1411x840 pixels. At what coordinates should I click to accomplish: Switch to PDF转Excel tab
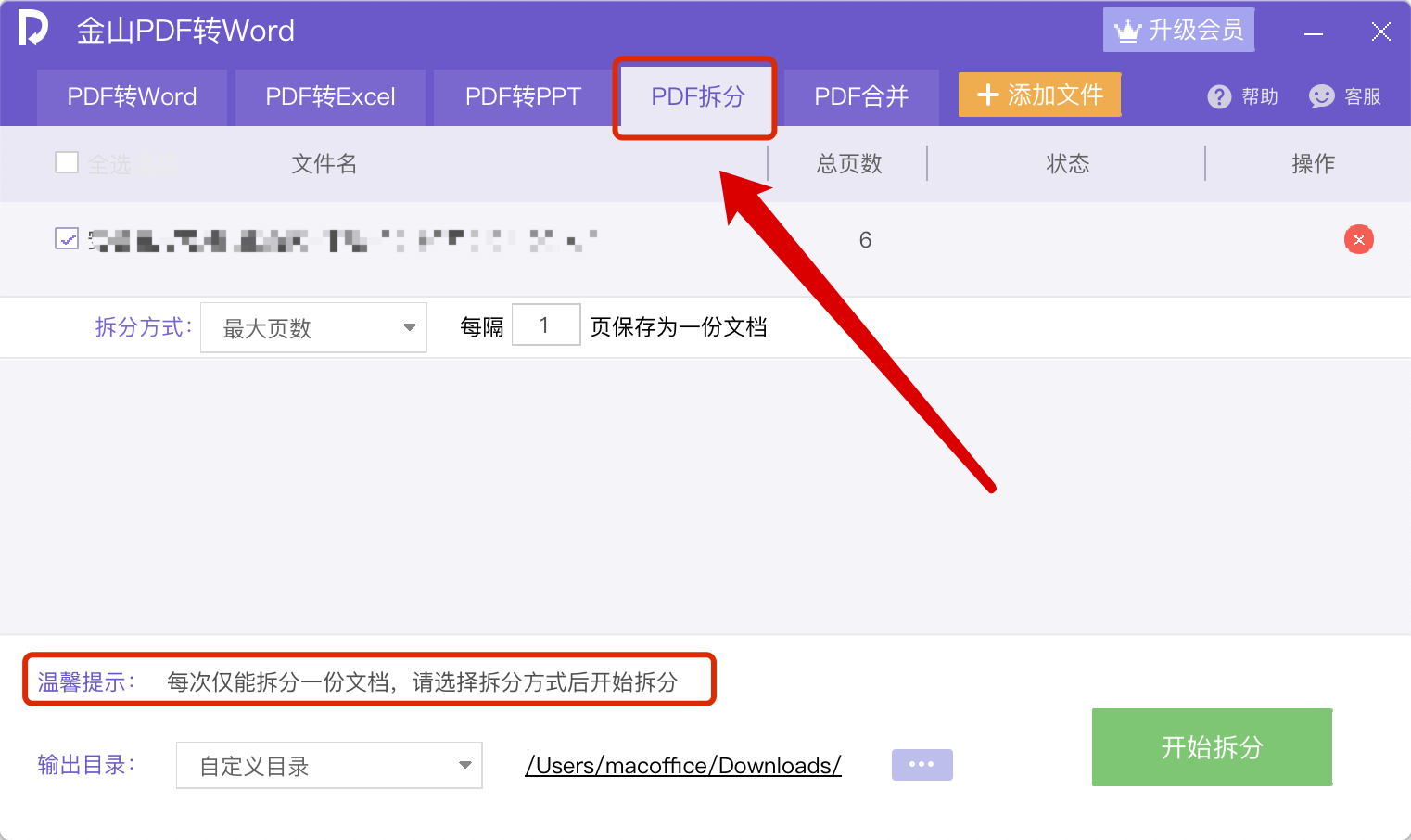(330, 97)
